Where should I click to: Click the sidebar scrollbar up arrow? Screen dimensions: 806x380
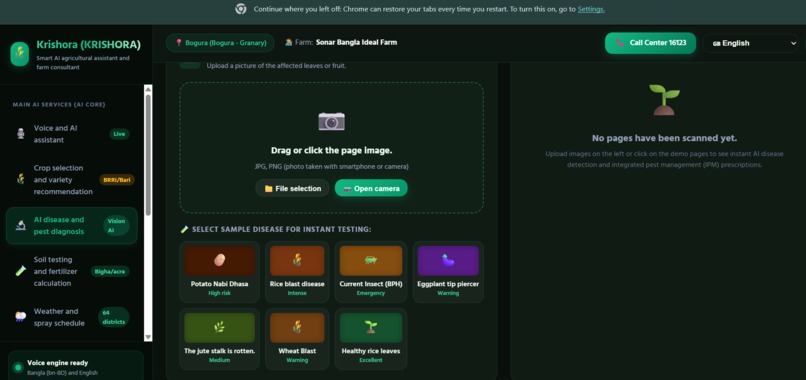(148, 89)
